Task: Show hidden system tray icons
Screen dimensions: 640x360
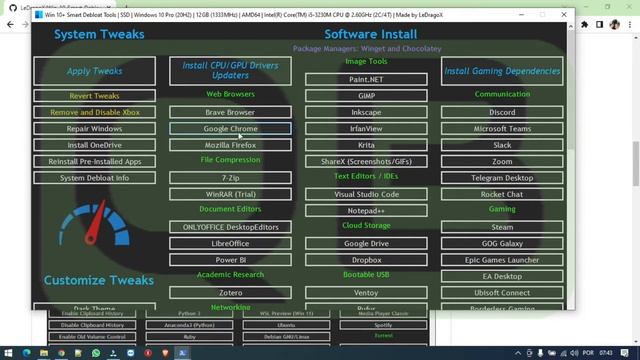Action: pyautogui.click(x=518, y=353)
